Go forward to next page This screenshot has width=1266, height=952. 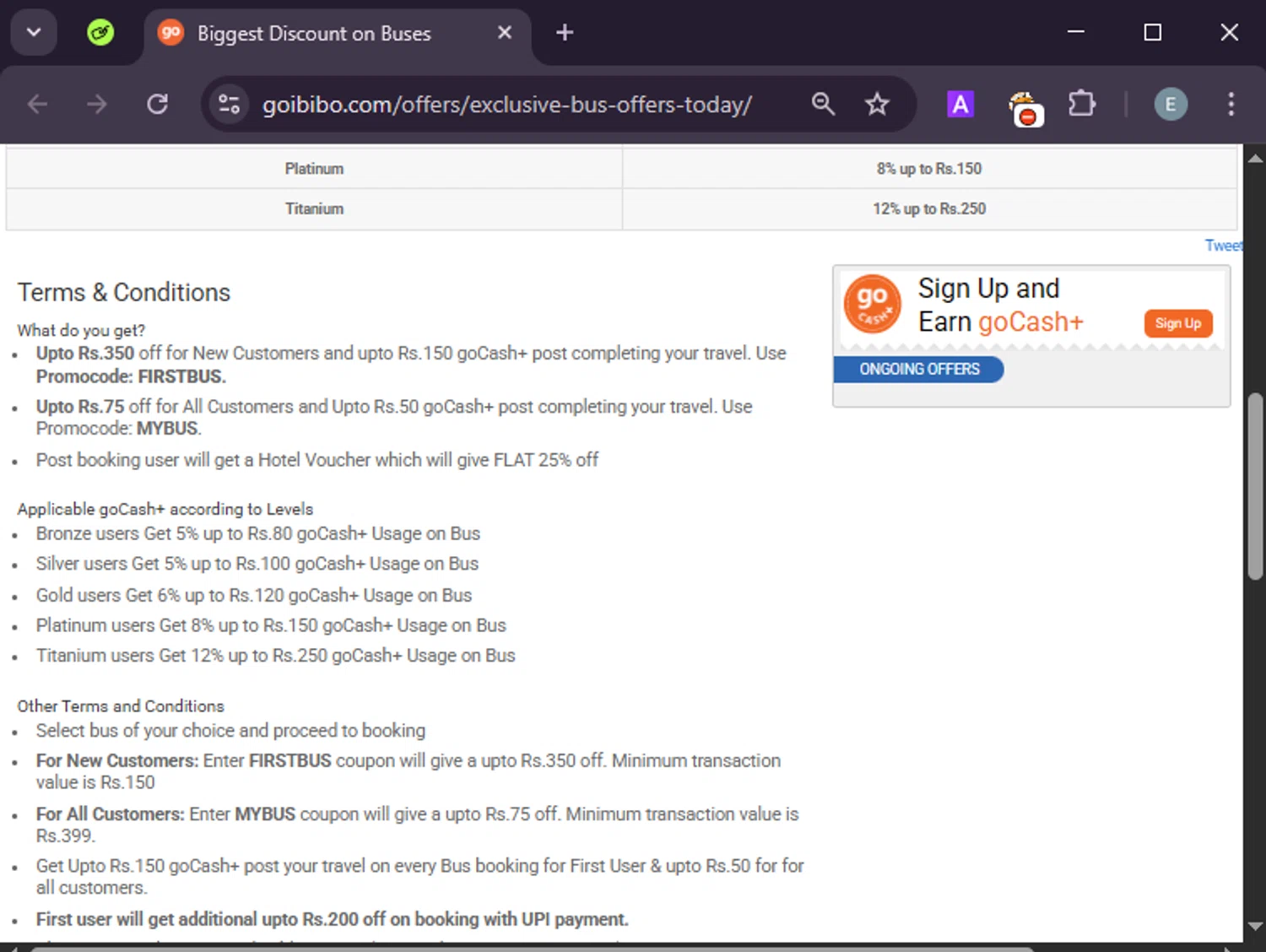[x=97, y=105]
